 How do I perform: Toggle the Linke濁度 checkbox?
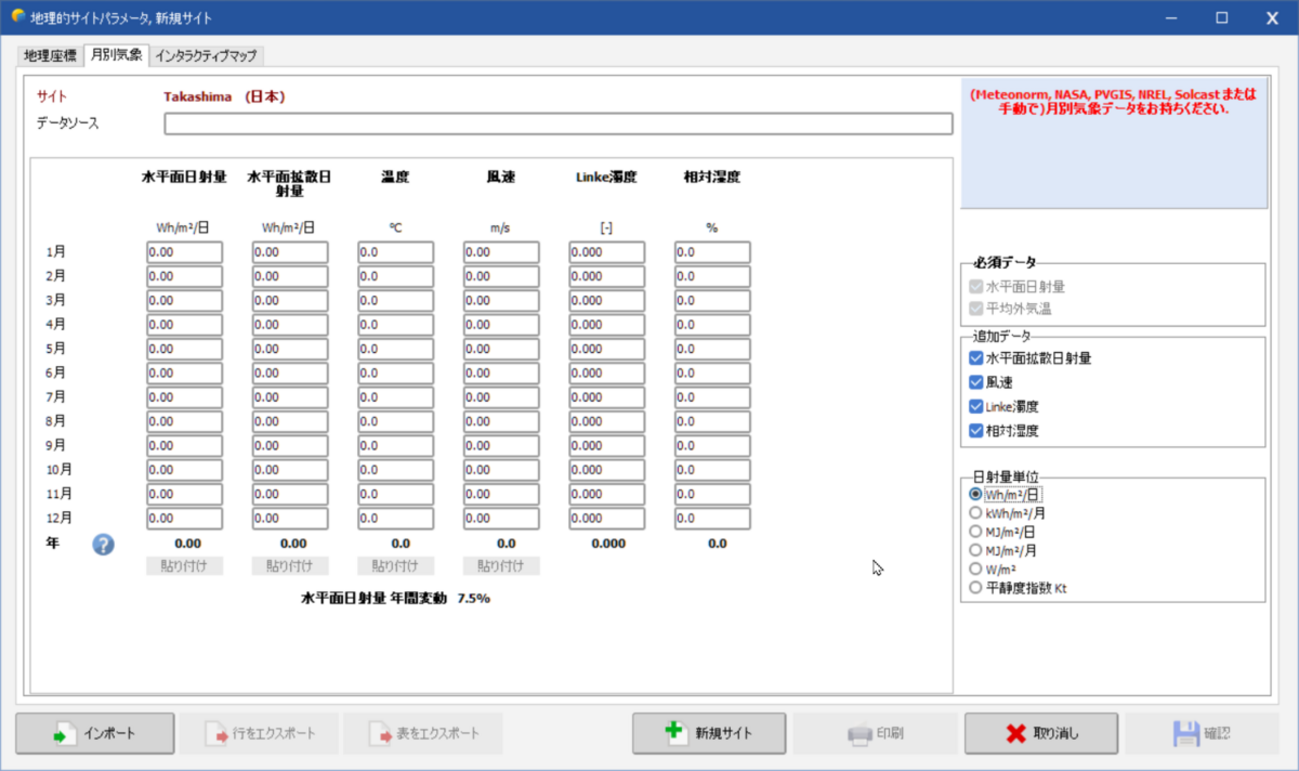976,407
